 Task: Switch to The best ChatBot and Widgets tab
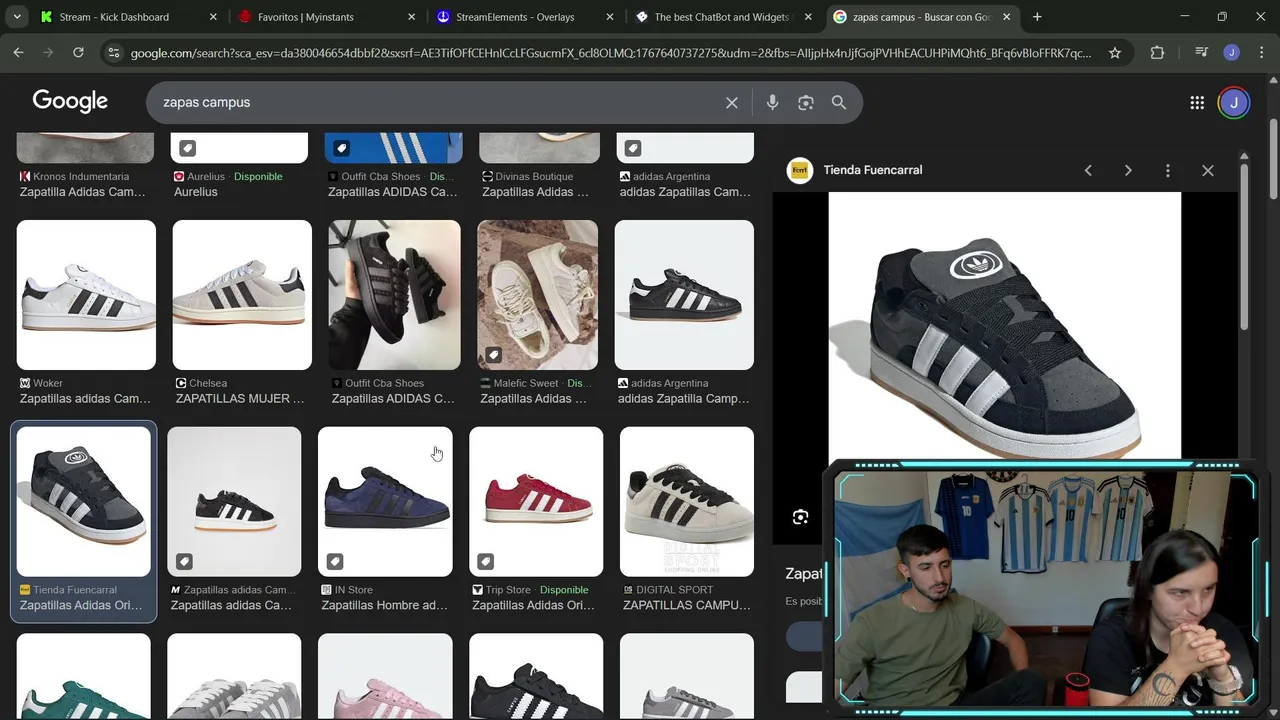tap(723, 17)
